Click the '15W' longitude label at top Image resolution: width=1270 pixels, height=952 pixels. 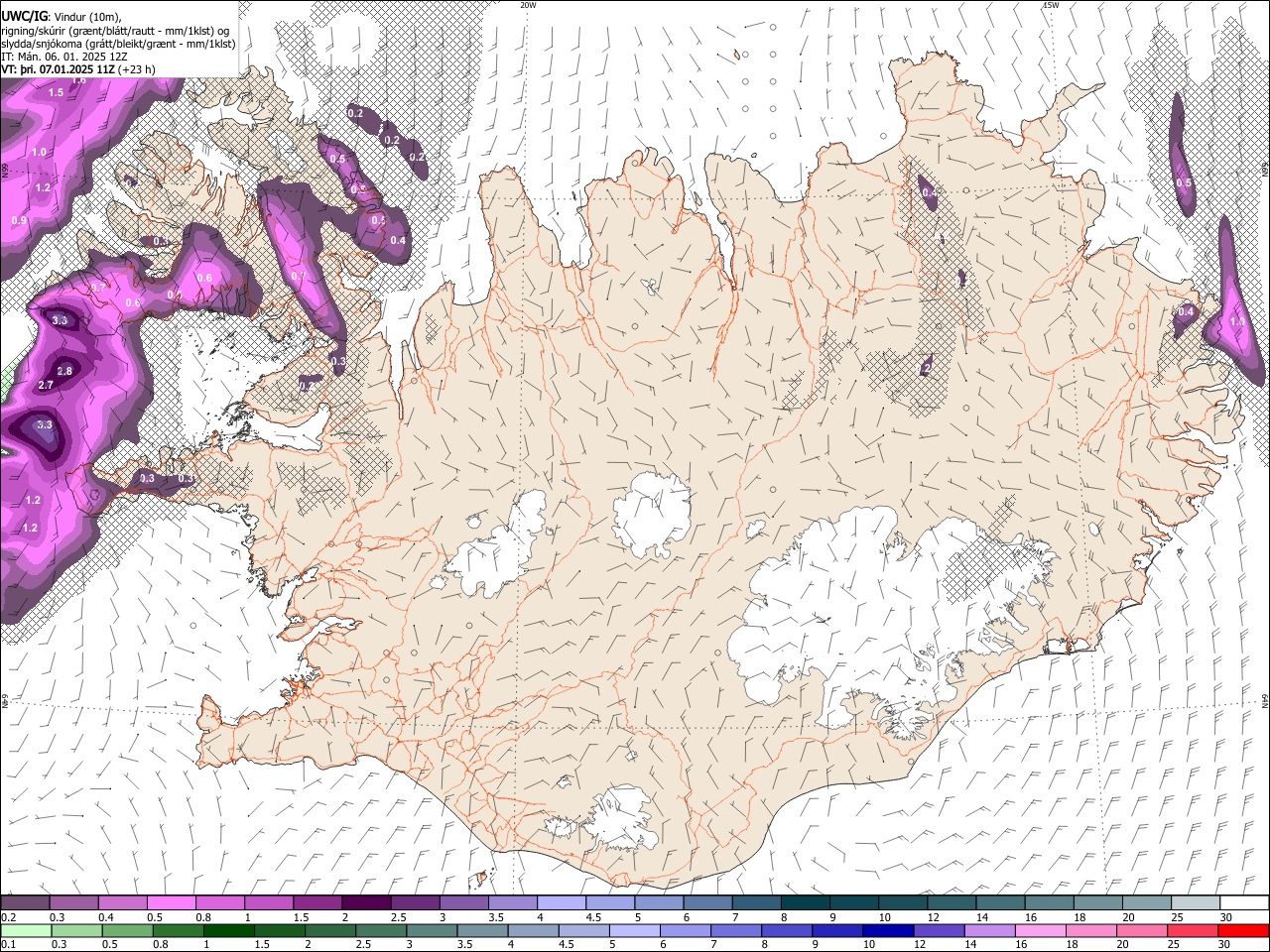tap(1051, 5)
